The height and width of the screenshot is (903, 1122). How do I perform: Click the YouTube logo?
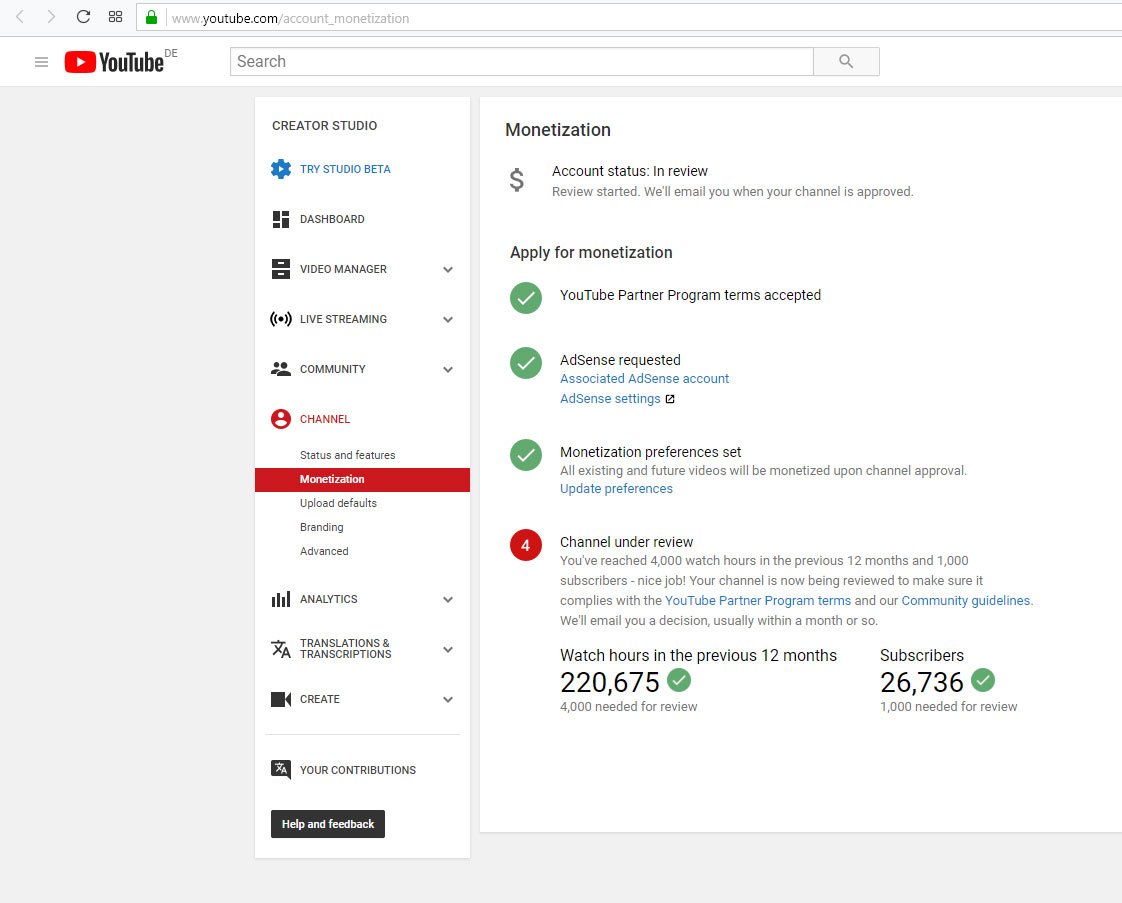pos(114,62)
